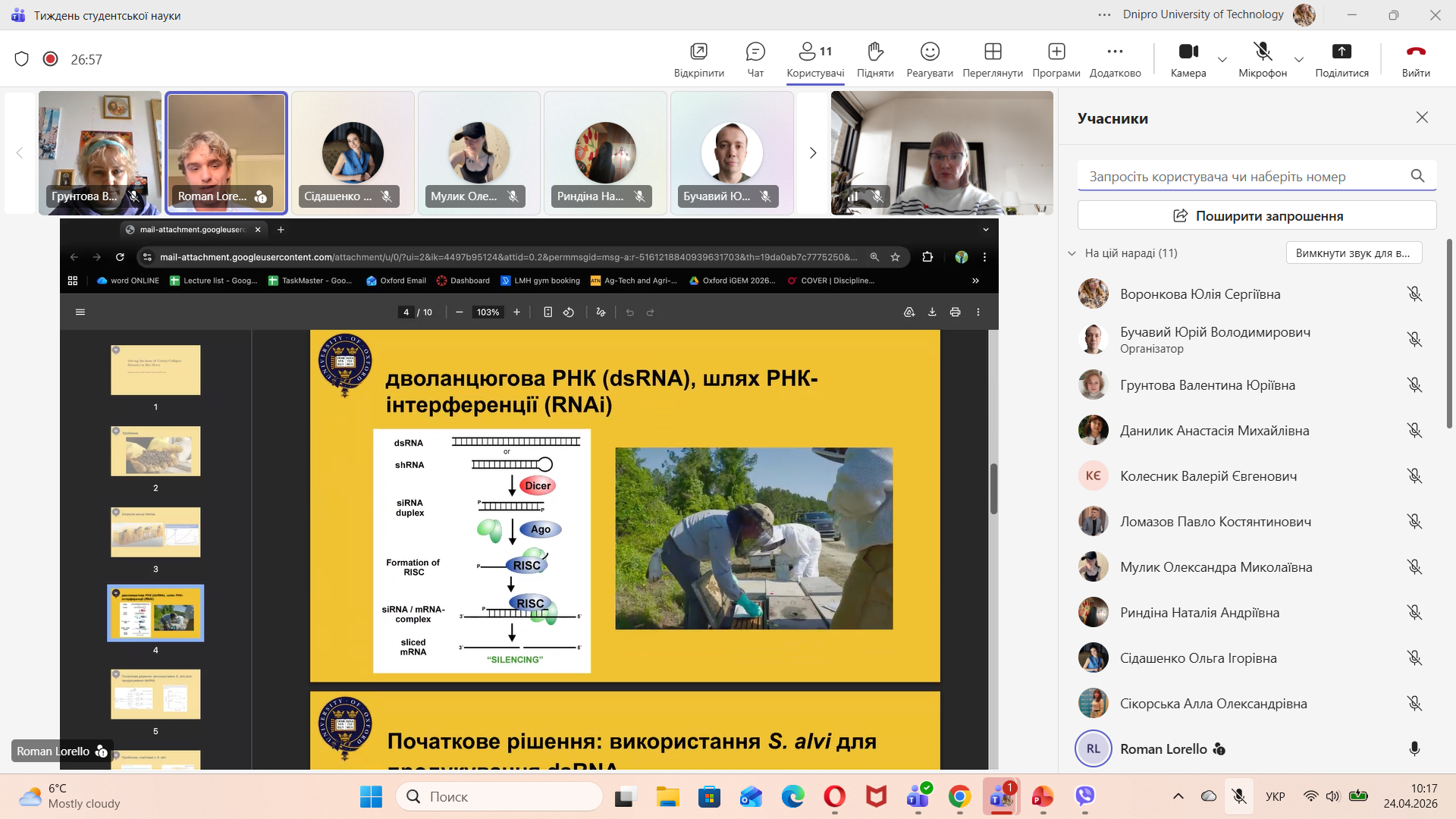The image size is (1456, 819).
Task: Toggle mic for Воронкова Юлія Сергіївна
Action: tap(1414, 294)
